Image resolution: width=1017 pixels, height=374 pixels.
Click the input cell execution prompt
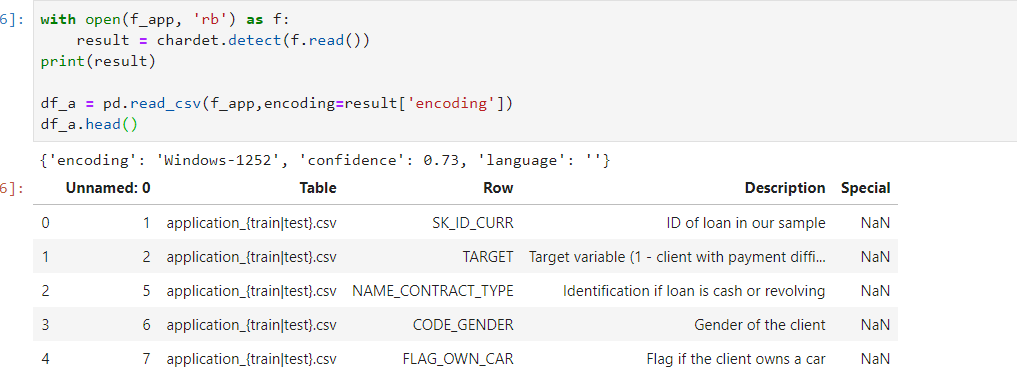pos(12,19)
